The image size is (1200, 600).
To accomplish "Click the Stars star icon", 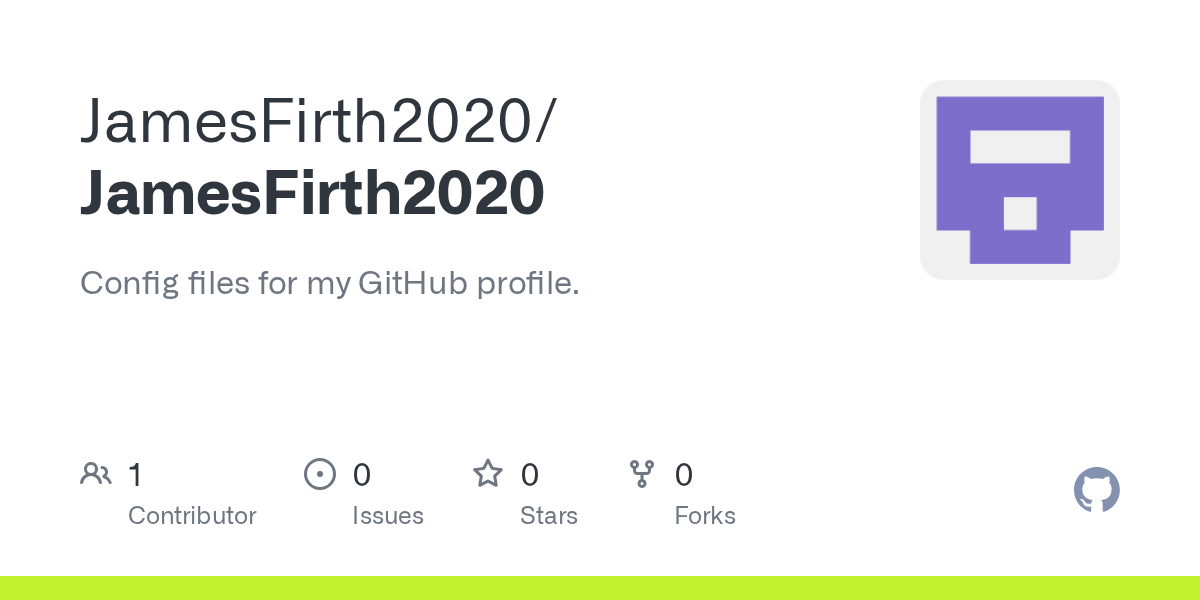I will point(488,474).
